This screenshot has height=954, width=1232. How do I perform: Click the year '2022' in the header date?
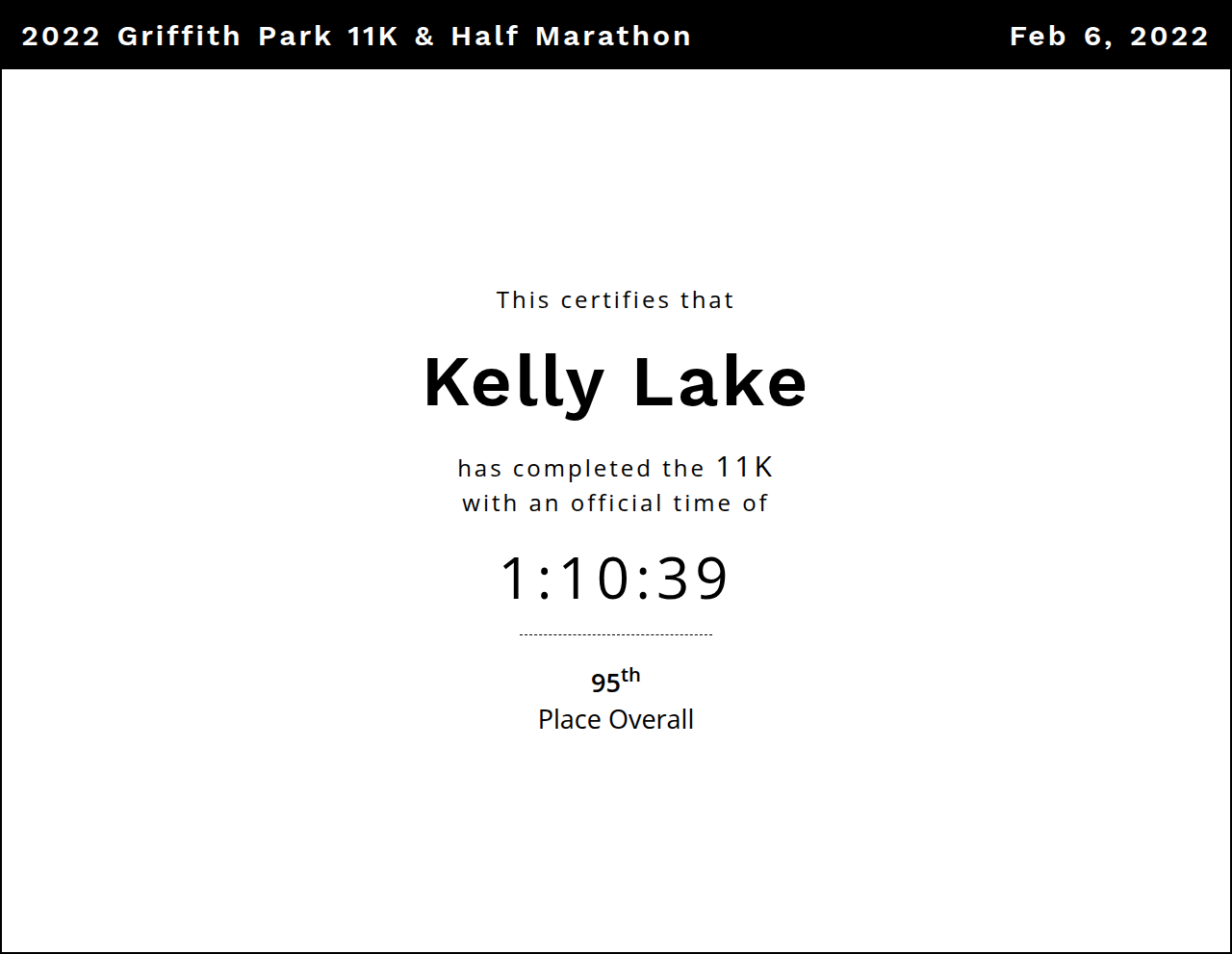(1168, 37)
